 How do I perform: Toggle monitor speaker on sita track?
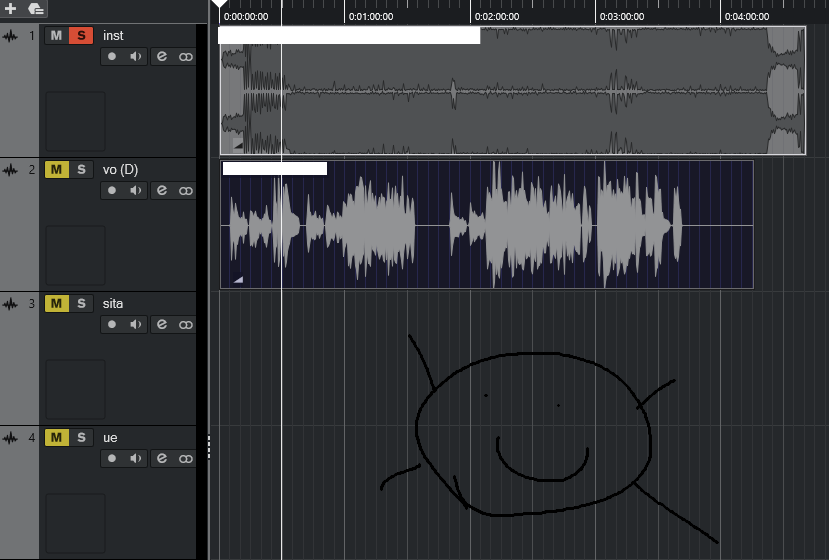pyautogui.click(x=136, y=324)
